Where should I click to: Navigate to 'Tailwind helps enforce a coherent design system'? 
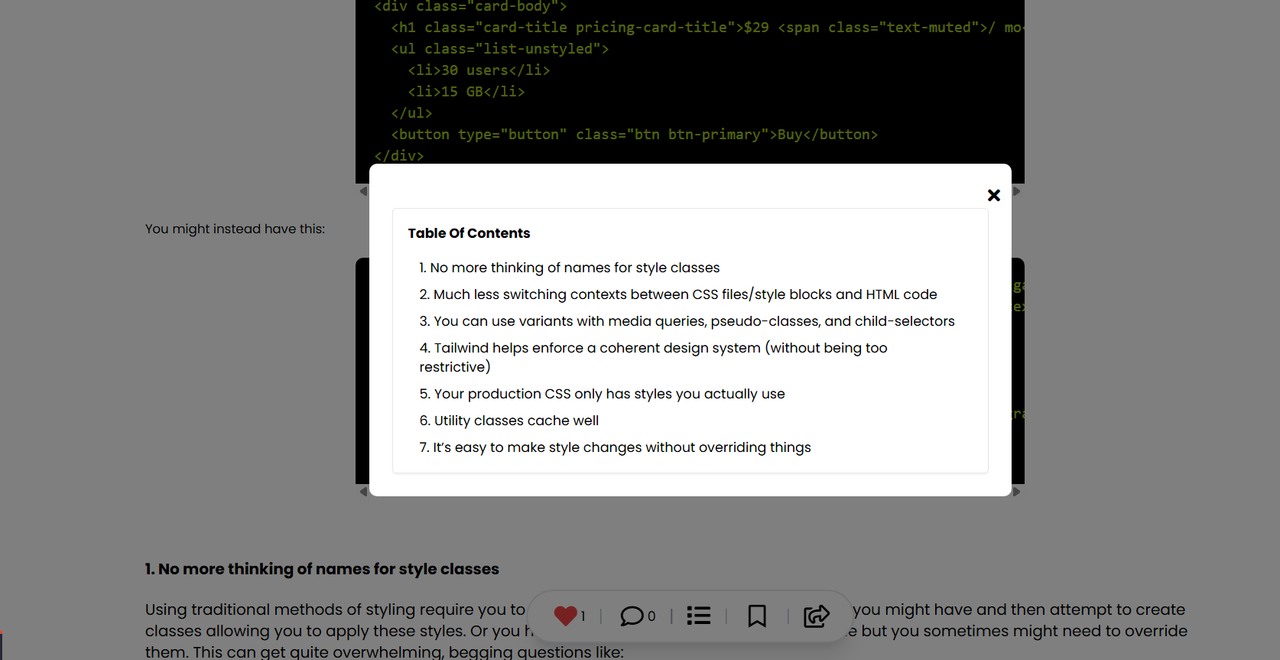click(x=653, y=357)
